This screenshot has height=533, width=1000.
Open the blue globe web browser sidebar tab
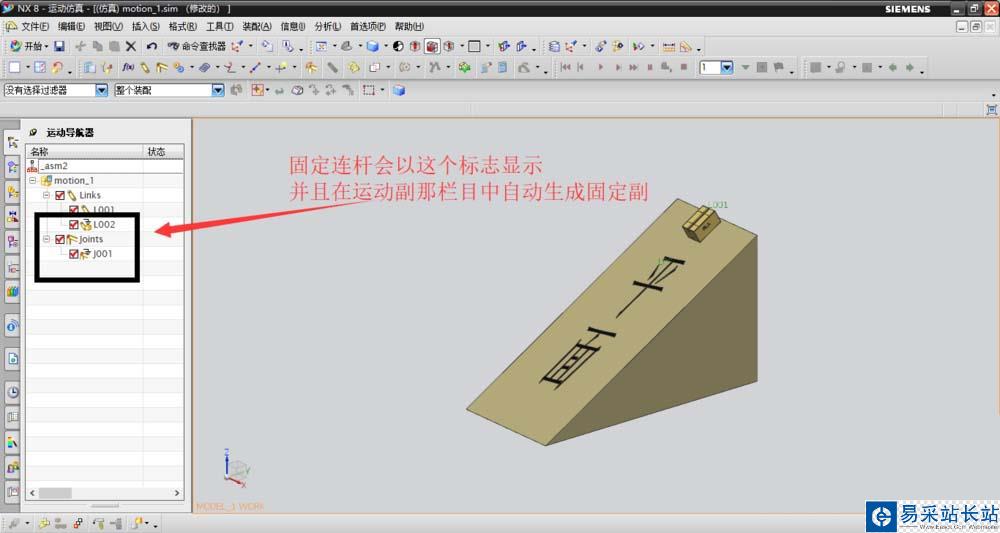point(12,326)
